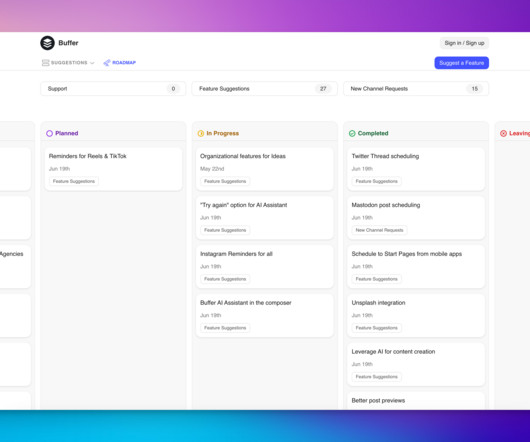Click the Roadmap icon
530x442 pixels.
click(107, 63)
